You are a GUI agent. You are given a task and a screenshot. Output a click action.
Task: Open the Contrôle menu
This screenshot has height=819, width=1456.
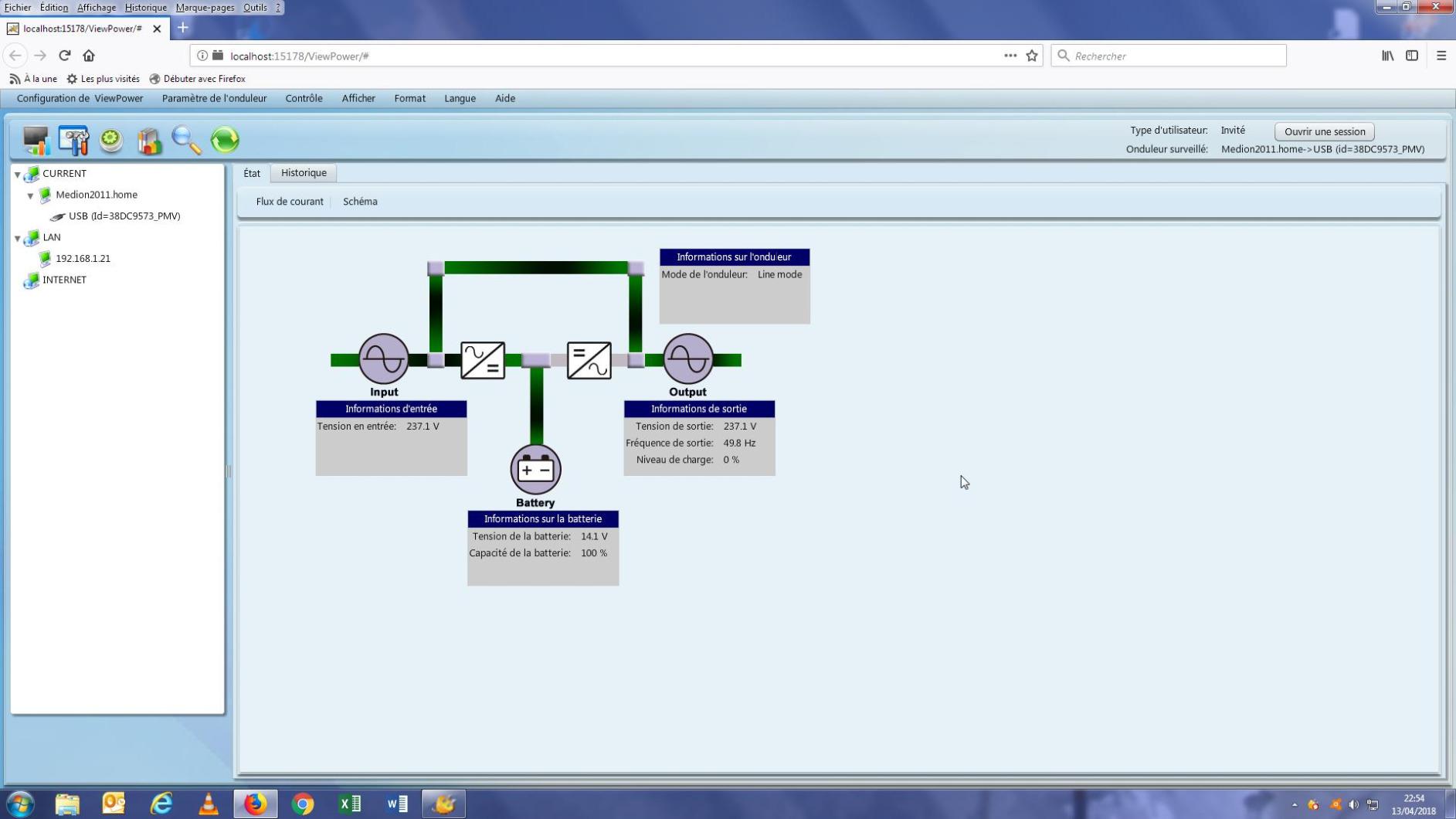(304, 98)
